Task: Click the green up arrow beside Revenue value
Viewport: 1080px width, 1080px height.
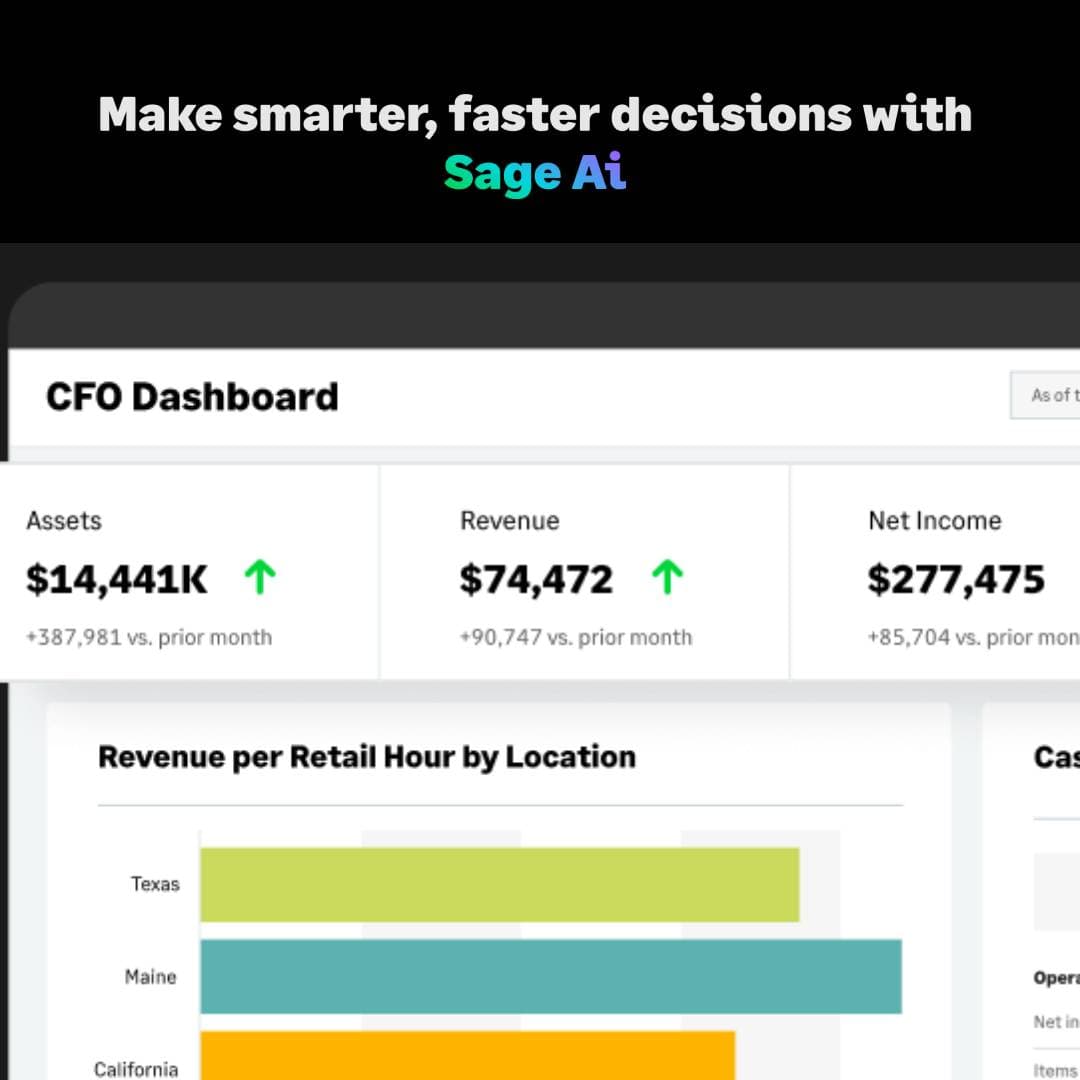Action: tap(667, 577)
